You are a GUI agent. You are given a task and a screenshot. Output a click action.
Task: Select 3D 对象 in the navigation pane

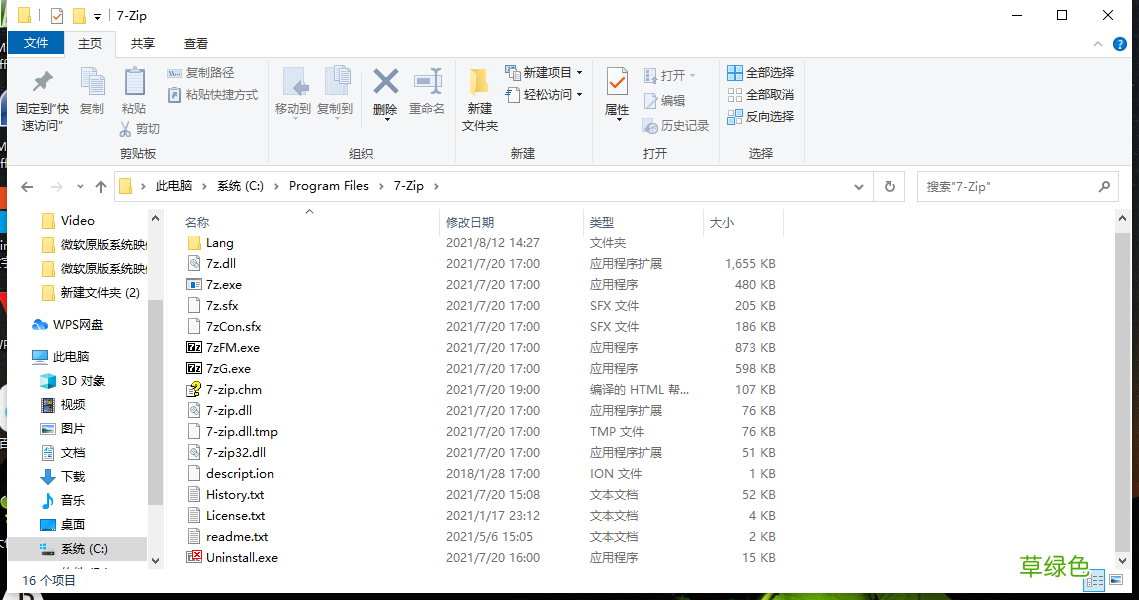(83, 381)
